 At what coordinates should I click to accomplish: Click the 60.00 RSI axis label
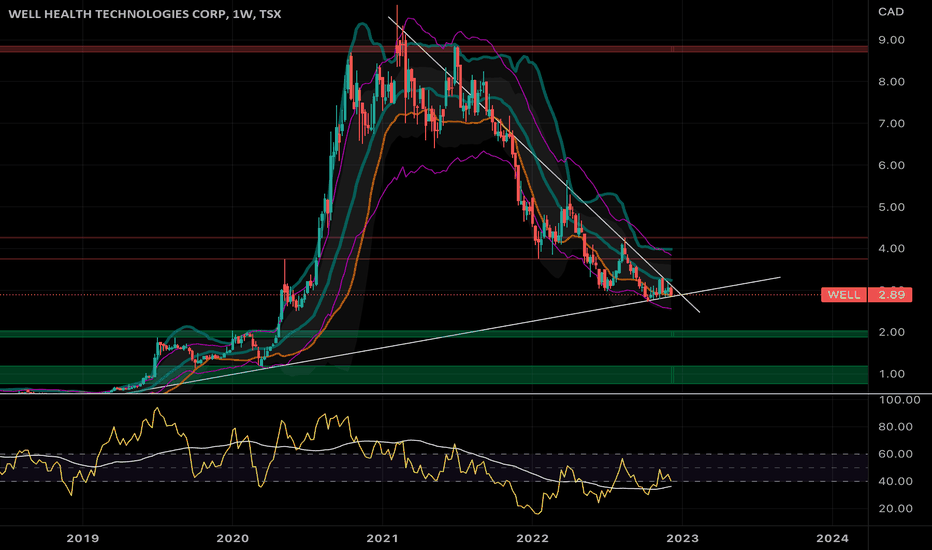coord(896,454)
